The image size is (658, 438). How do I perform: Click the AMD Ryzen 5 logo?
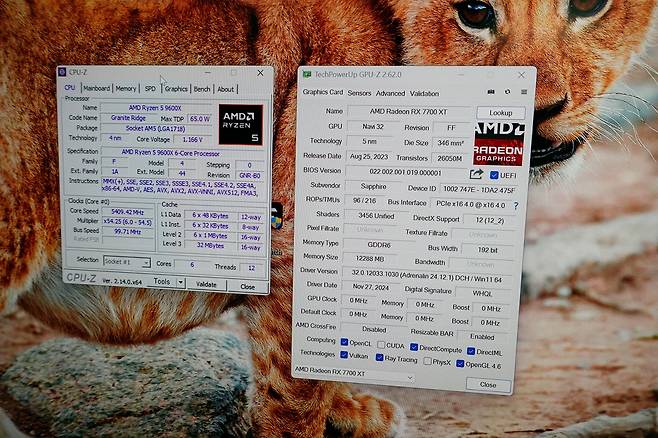point(241,124)
